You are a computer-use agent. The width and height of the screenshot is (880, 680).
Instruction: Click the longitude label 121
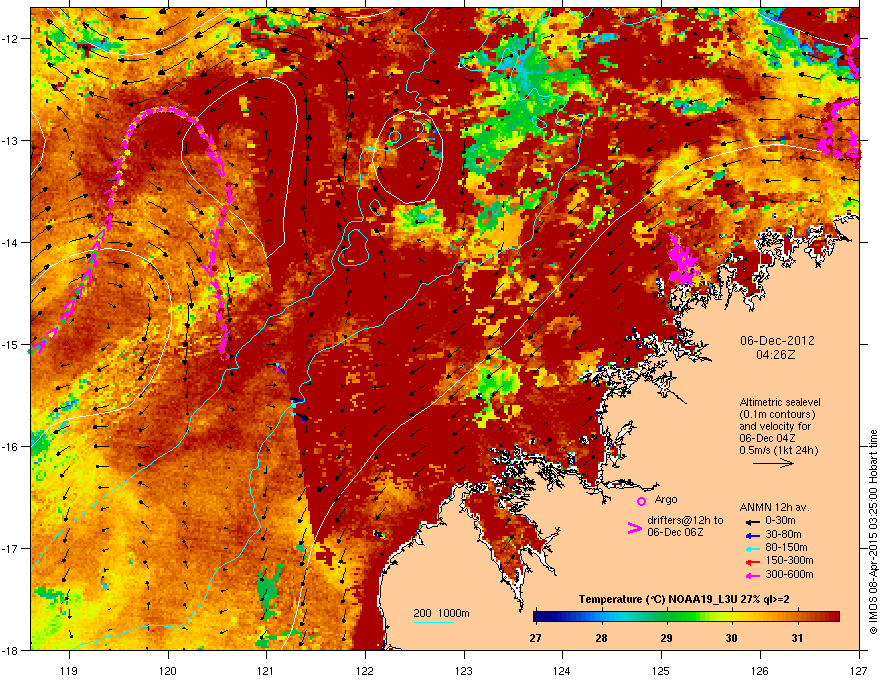click(x=266, y=670)
